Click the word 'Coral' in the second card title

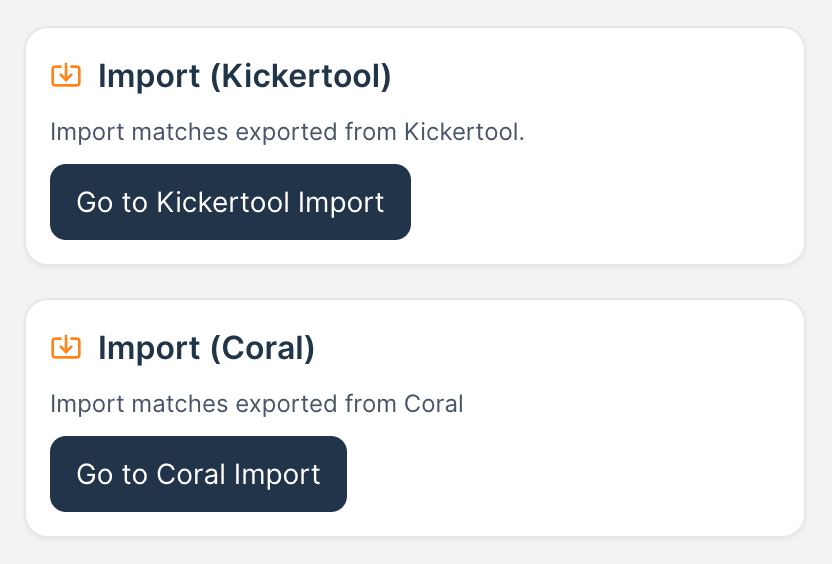(x=262, y=348)
